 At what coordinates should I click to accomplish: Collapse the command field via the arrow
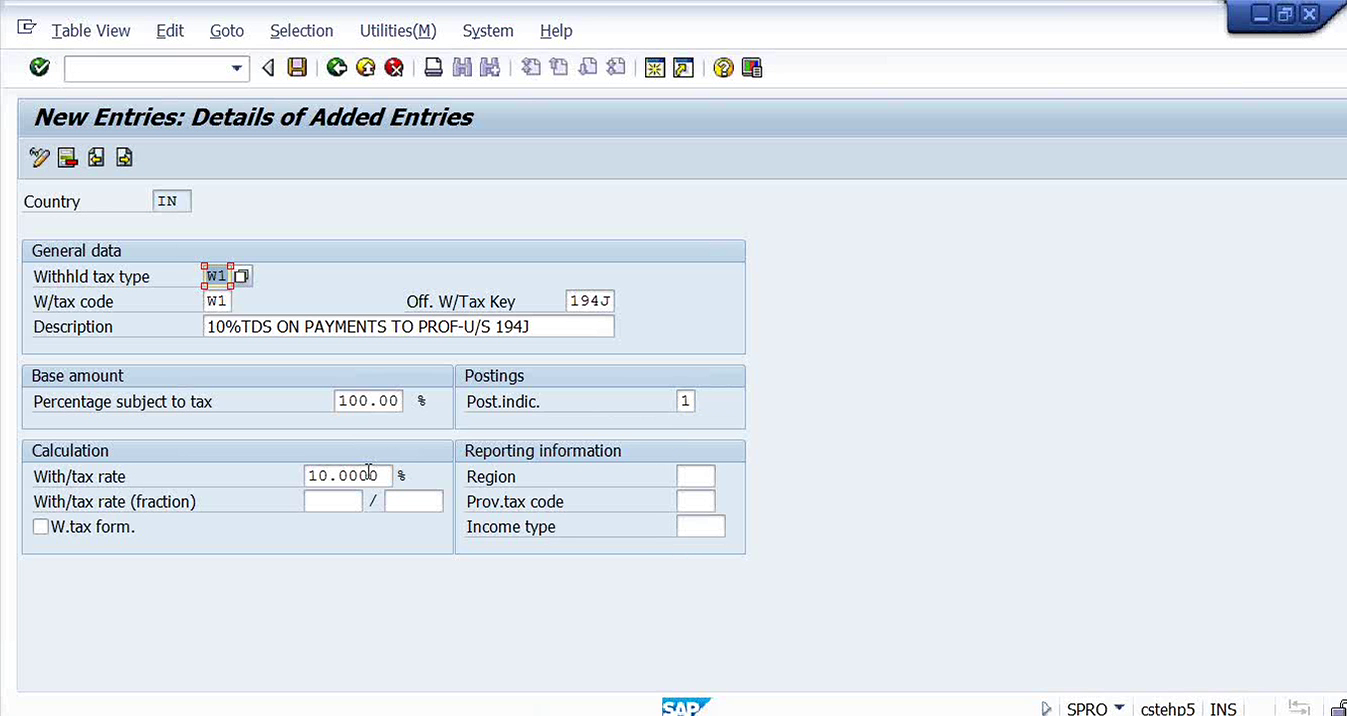(x=268, y=68)
